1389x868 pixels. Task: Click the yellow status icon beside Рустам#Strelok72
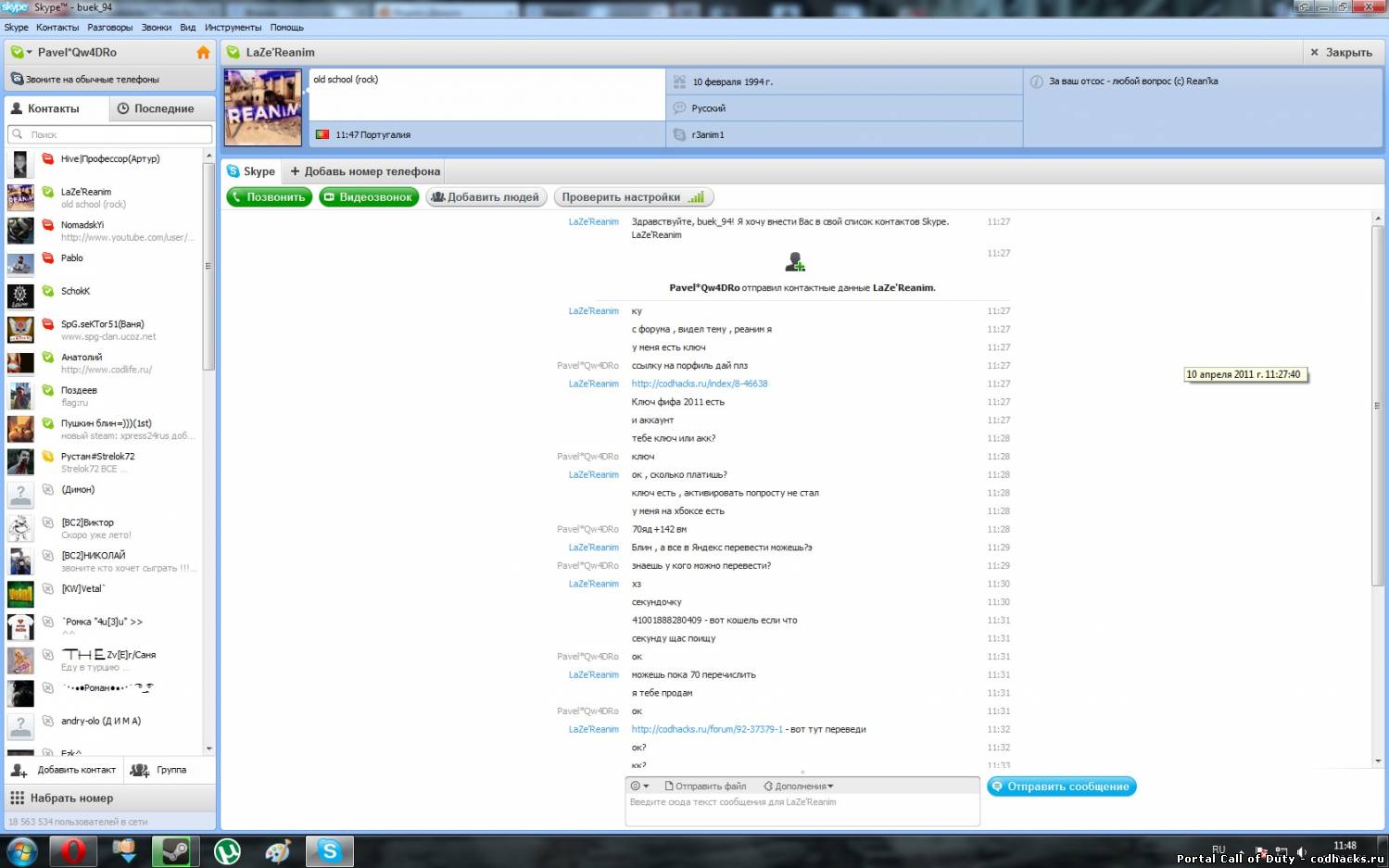48,457
